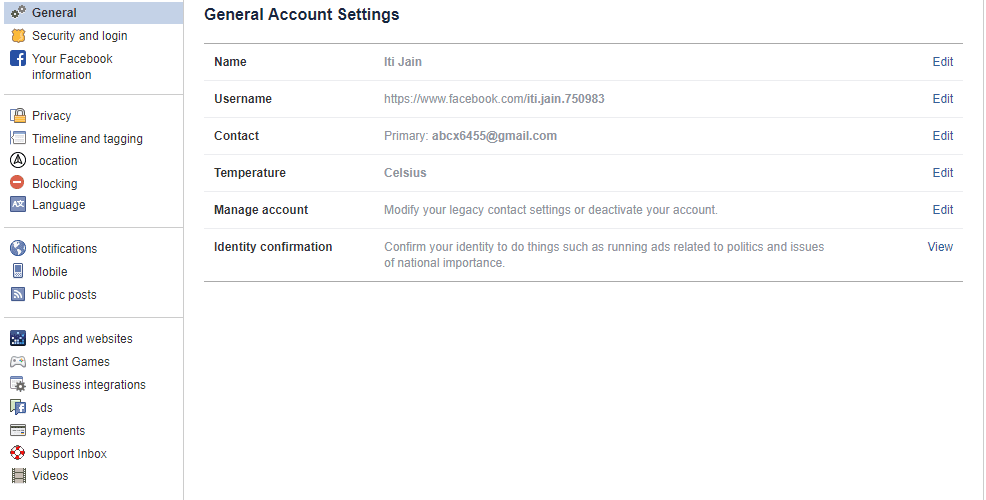Click the Name row label
The height and width of the screenshot is (500, 986).
(x=230, y=62)
